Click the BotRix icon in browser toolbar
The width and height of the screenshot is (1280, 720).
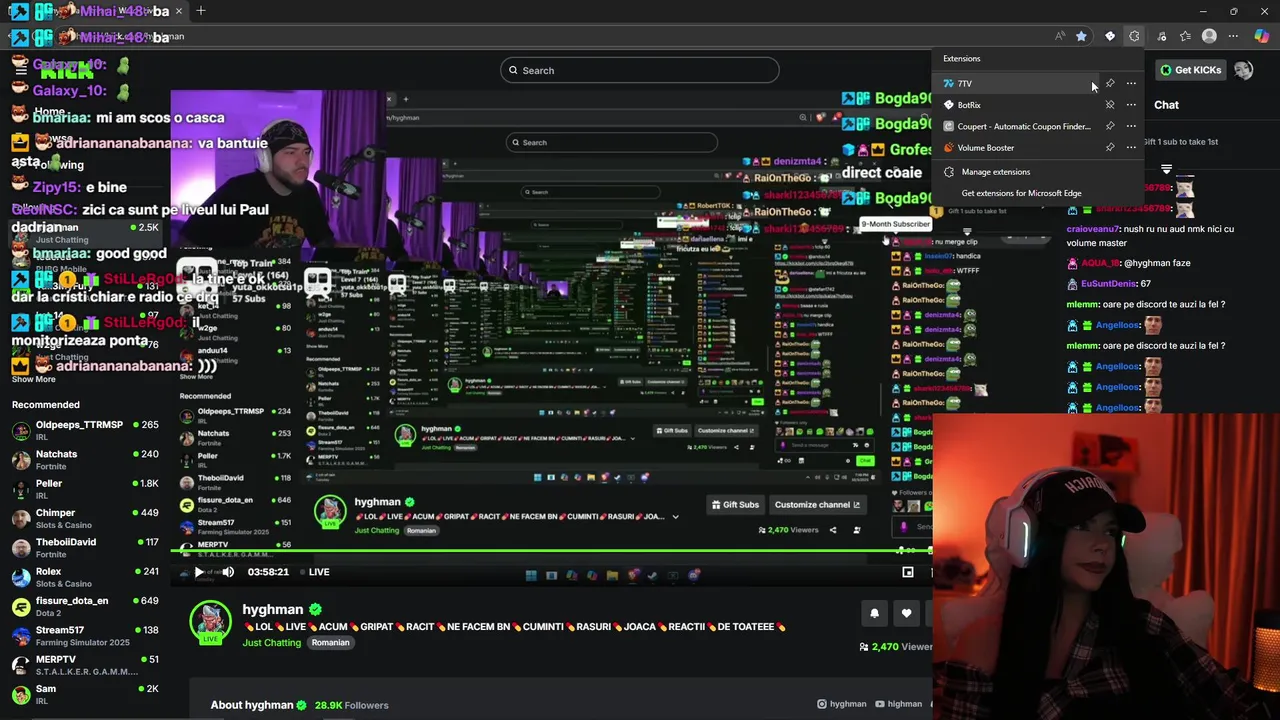(1110, 36)
